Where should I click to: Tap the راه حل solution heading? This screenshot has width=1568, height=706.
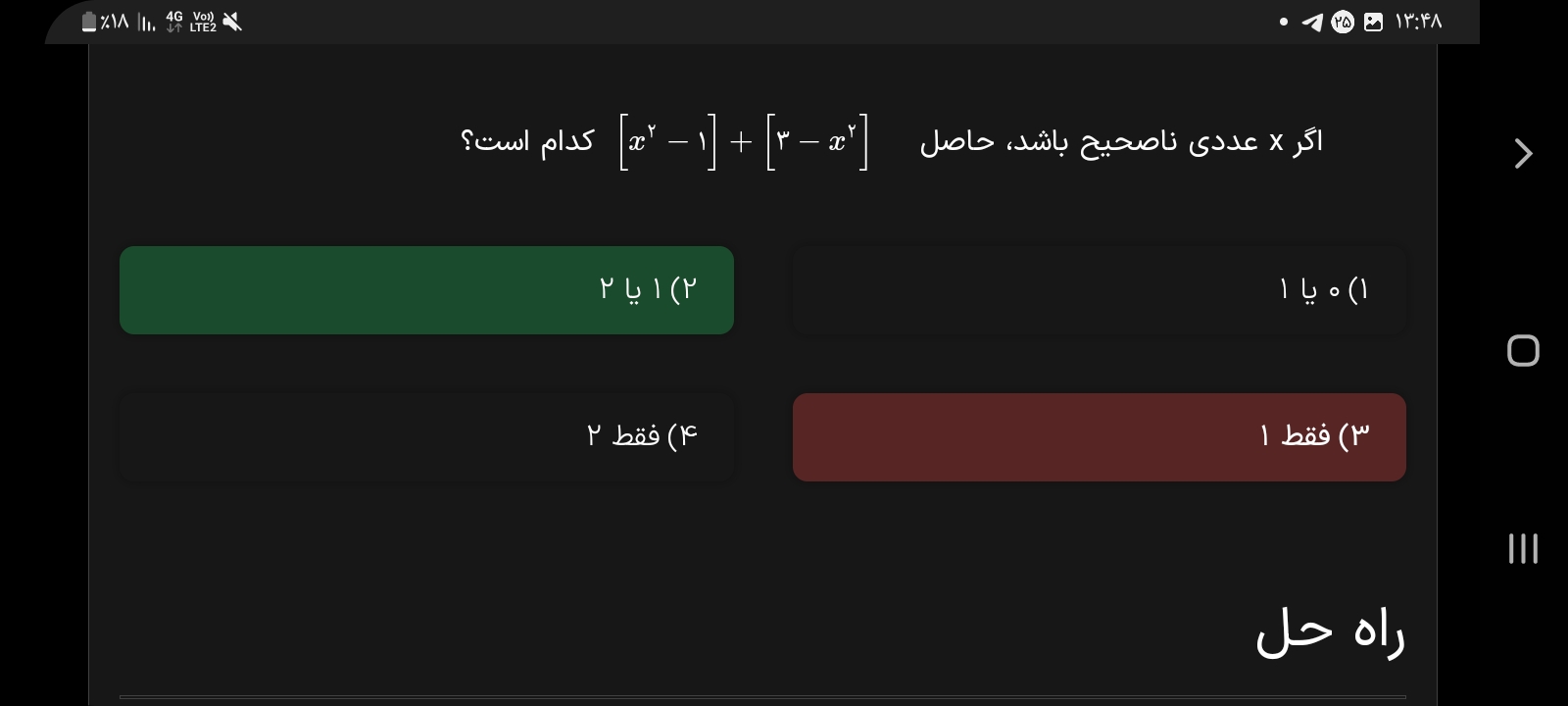click(x=1330, y=631)
